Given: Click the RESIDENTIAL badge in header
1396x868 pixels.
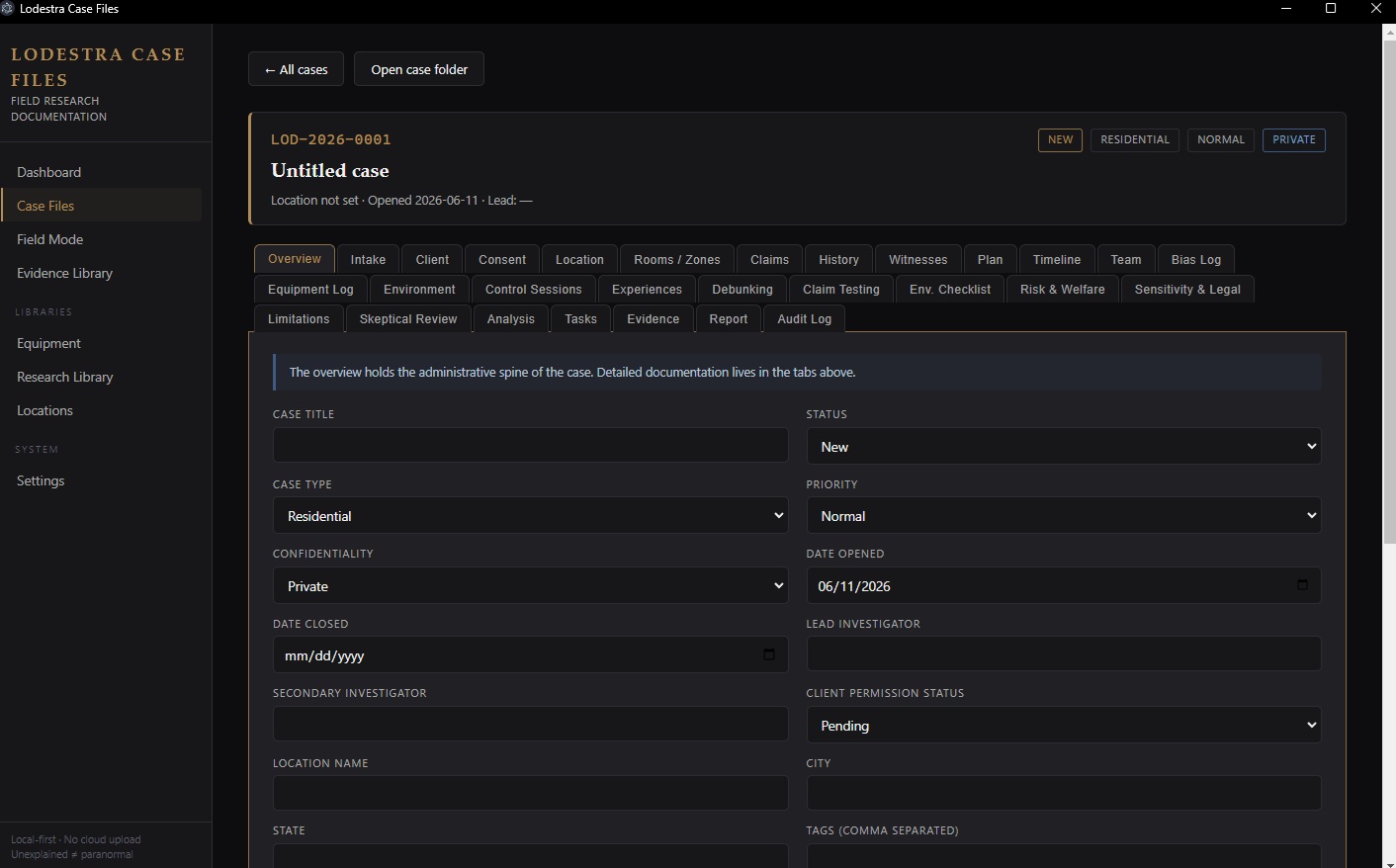Looking at the screenshot, I should click(x=1135, y=139).
